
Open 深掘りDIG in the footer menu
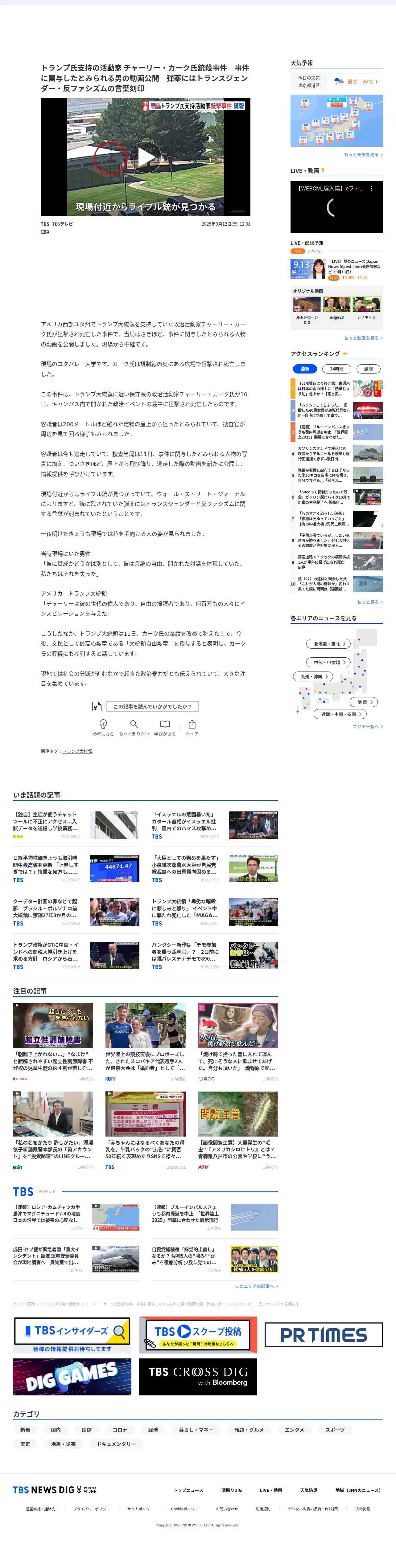click(x=232, y=1490)
